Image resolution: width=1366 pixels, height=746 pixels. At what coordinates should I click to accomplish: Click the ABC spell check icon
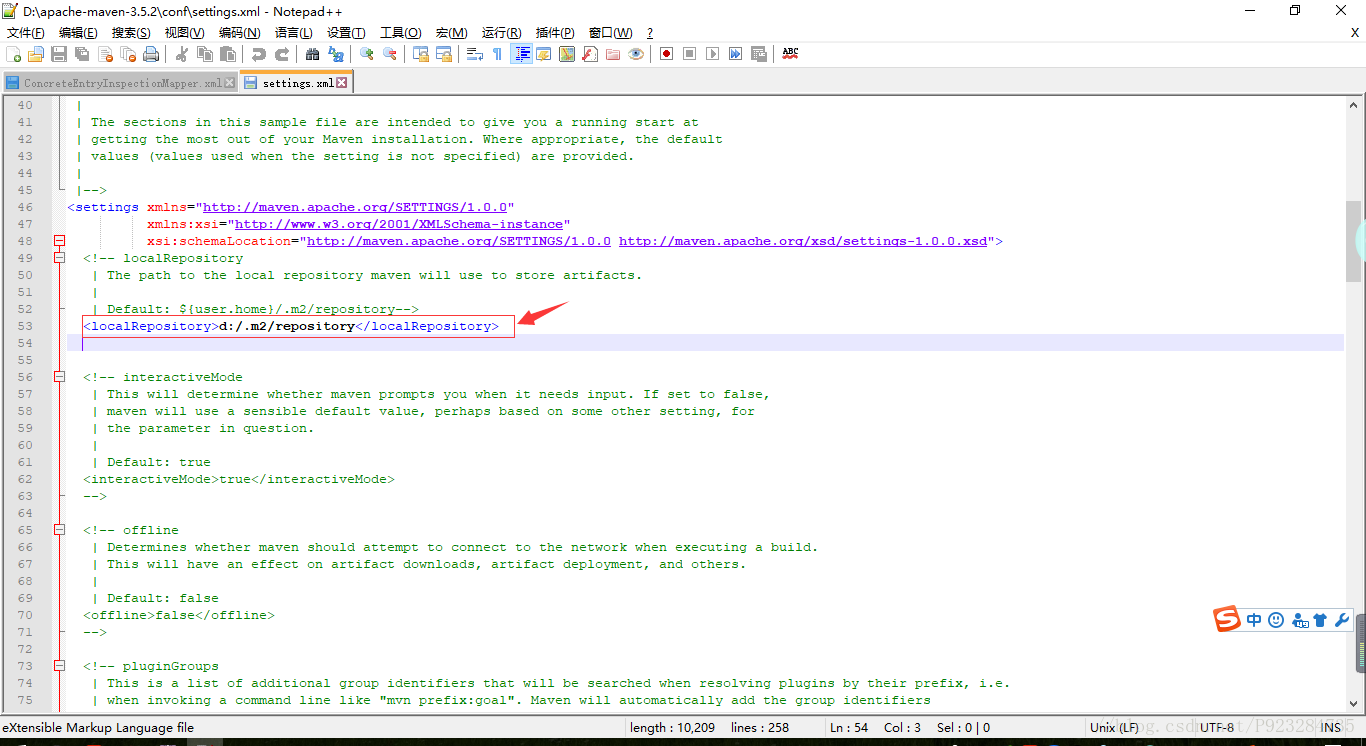(x=790, y=54)
